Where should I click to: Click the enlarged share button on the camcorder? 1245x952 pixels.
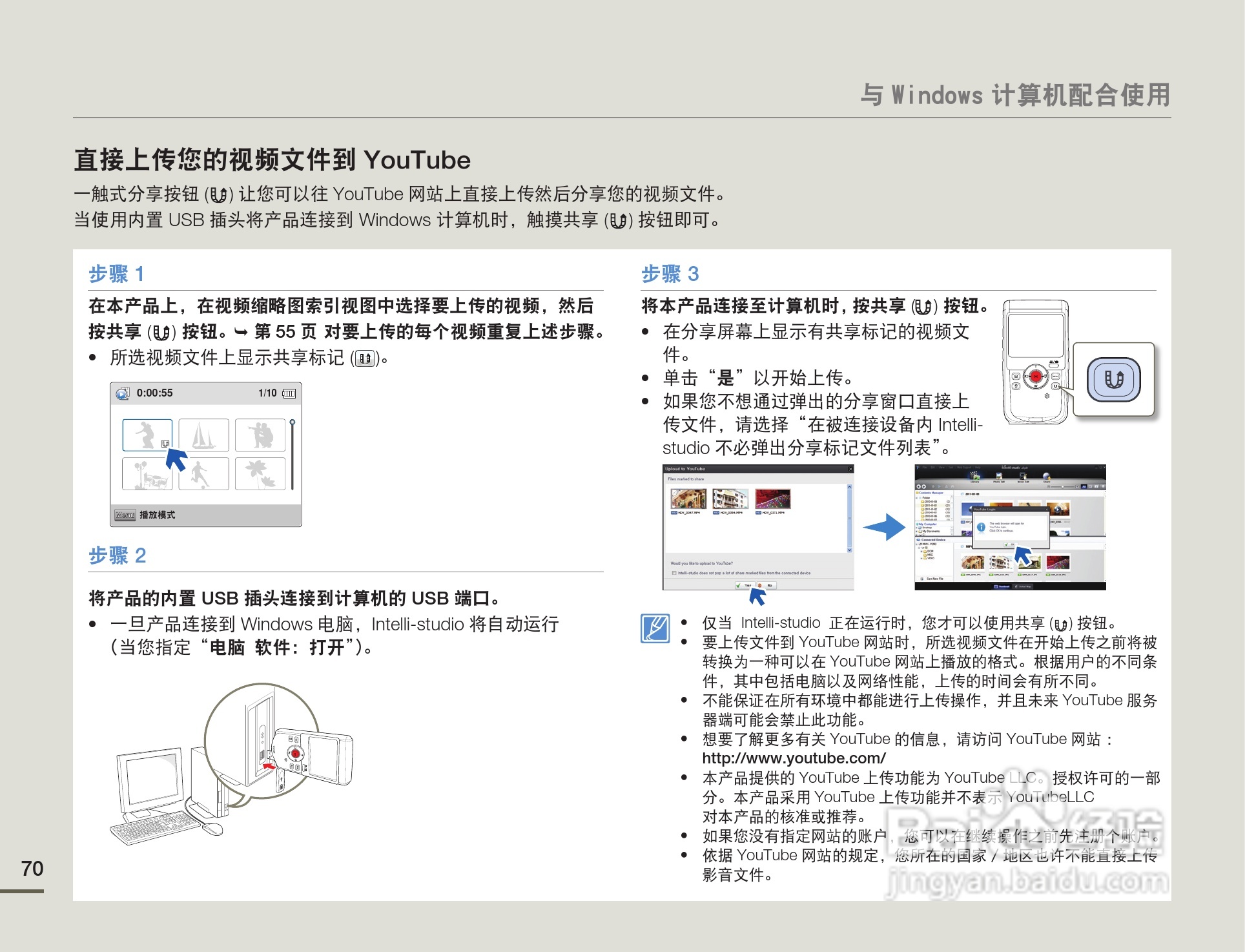pyautogui.click(x=1114, y=379)
